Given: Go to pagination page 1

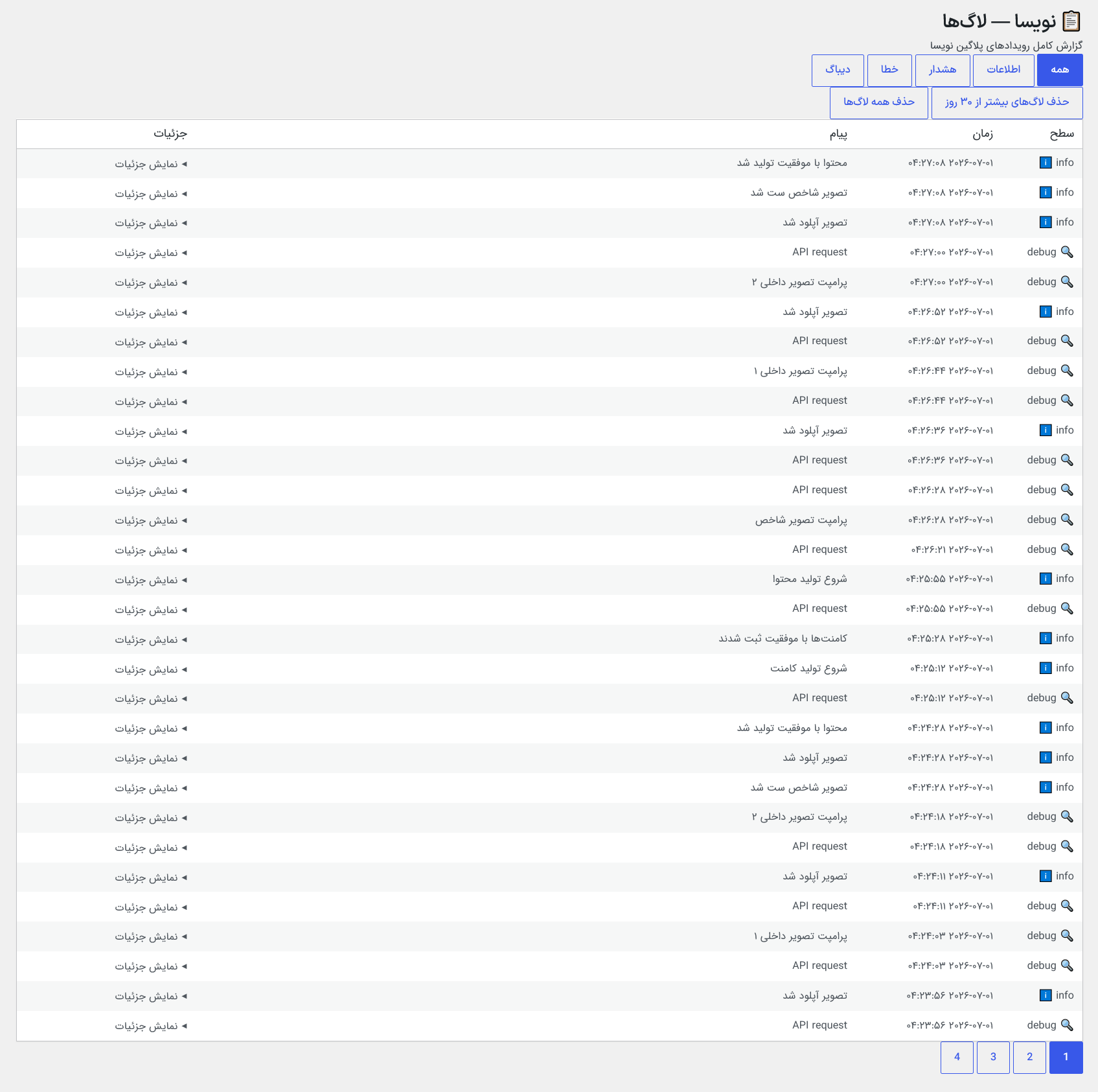Looking at the screenshot, I should [x=1066, y=1057].
